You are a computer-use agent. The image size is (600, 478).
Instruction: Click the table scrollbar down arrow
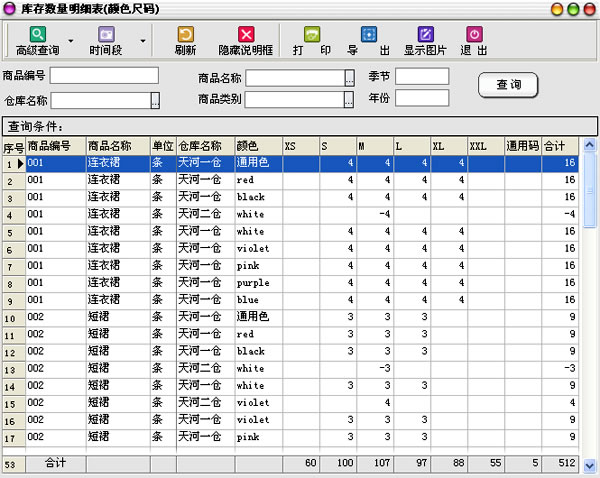point(589,465)
